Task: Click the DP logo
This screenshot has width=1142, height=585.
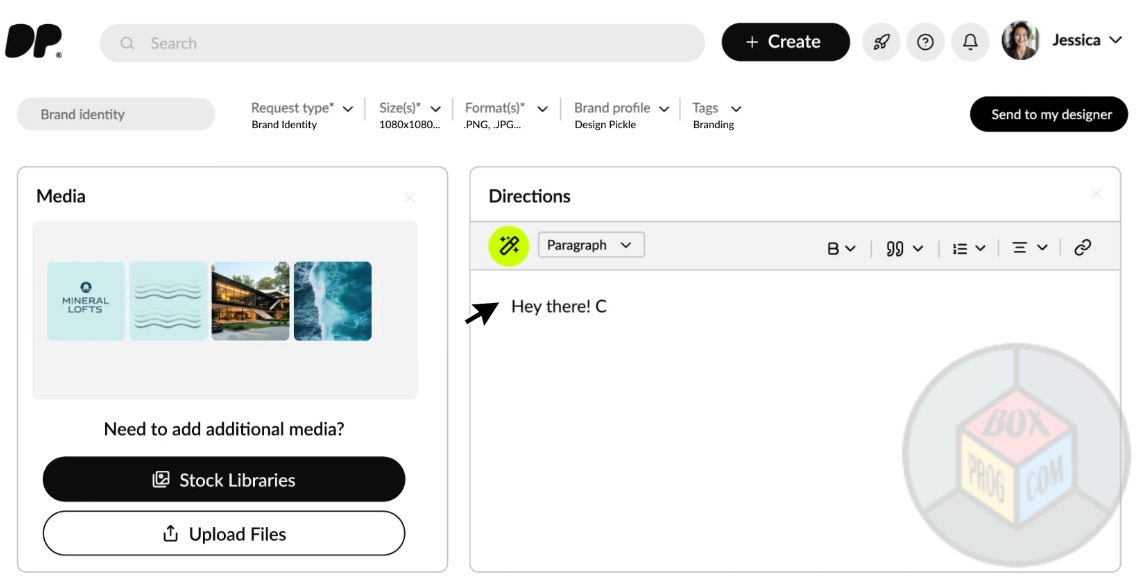Action: coord(33,42)
